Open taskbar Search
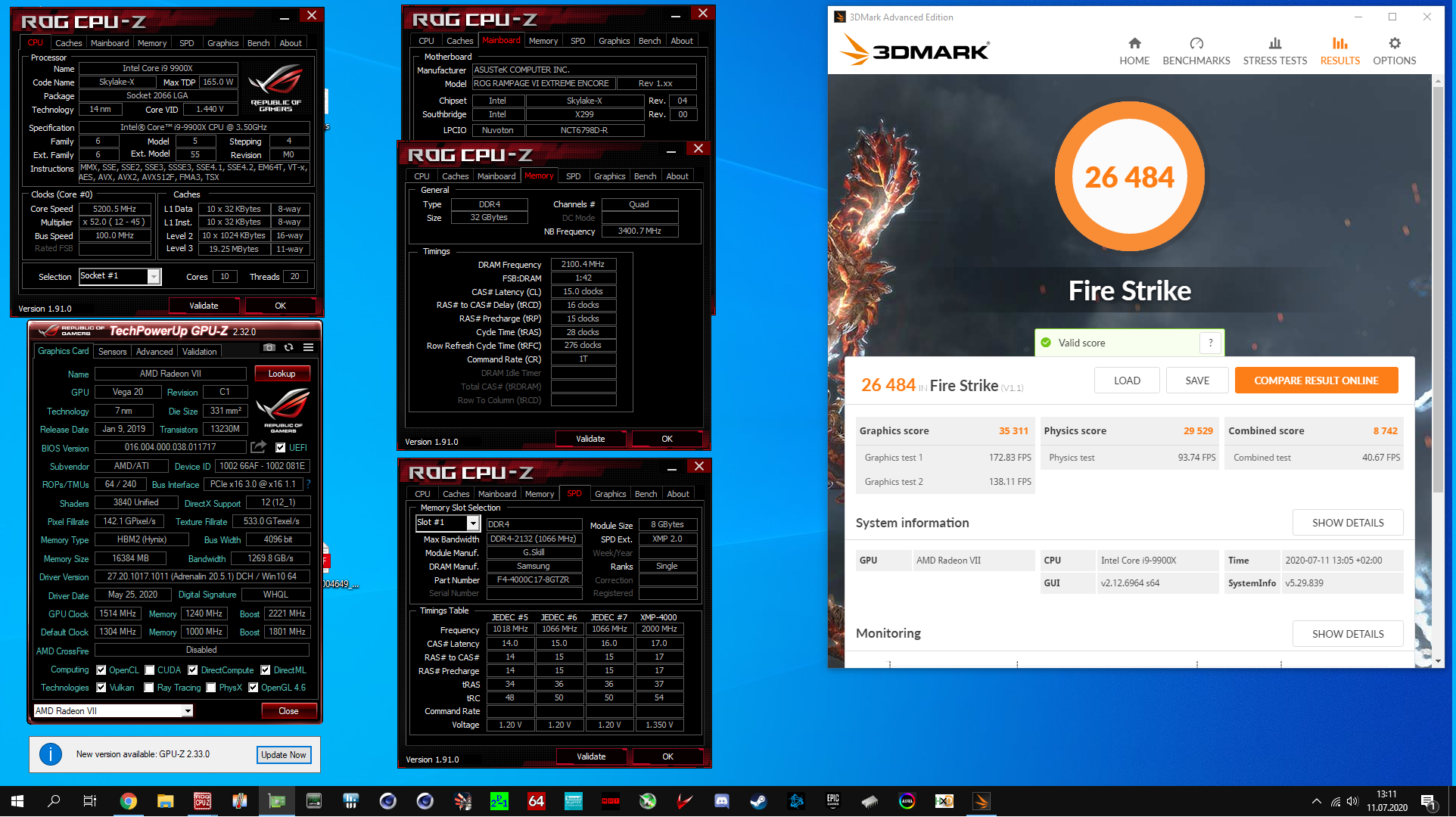Image resolution: width=1456 pixels, height=817 pixels. [x=54, y=801]
